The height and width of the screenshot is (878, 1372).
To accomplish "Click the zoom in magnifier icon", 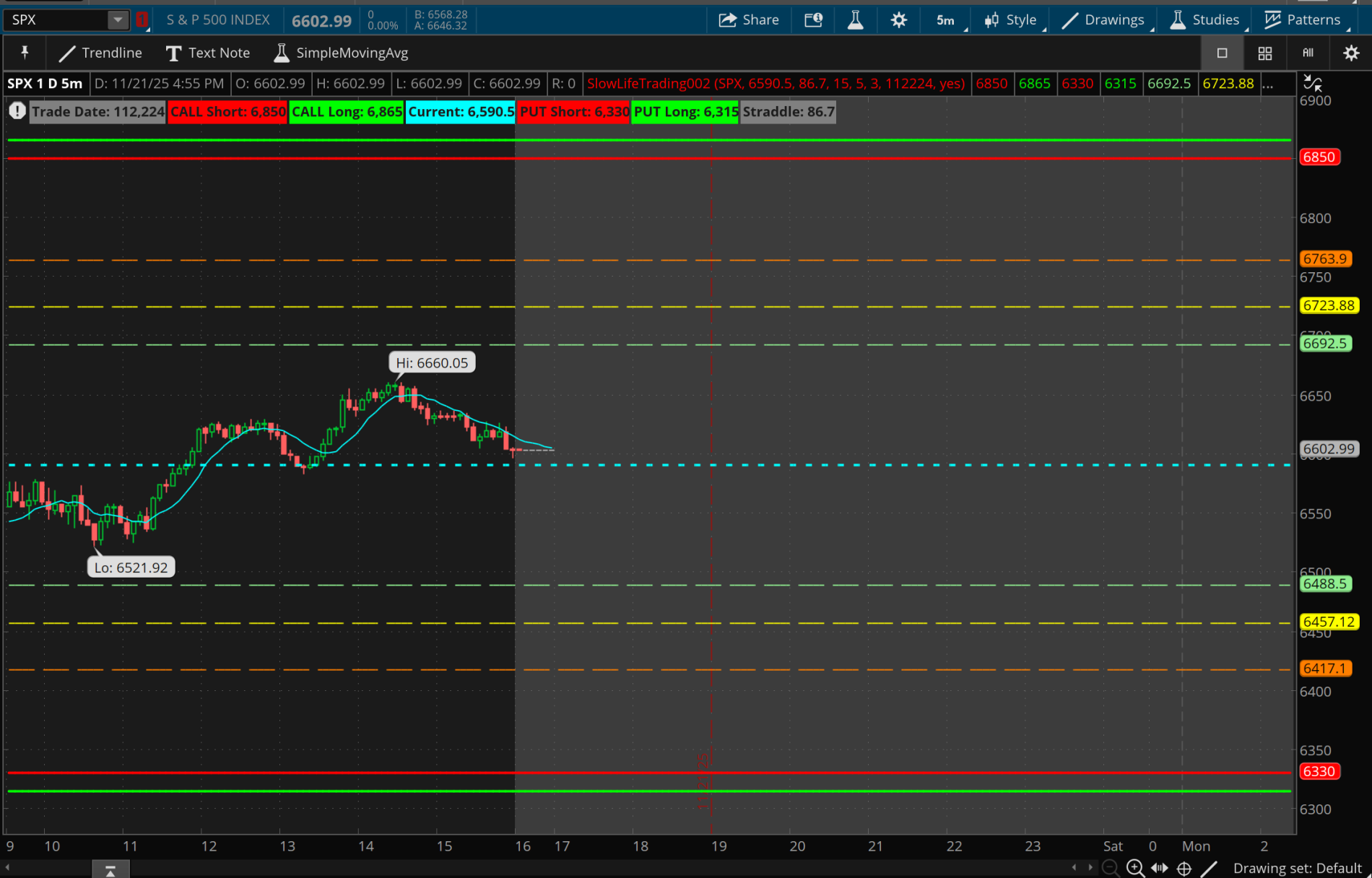I will 1135,868.
